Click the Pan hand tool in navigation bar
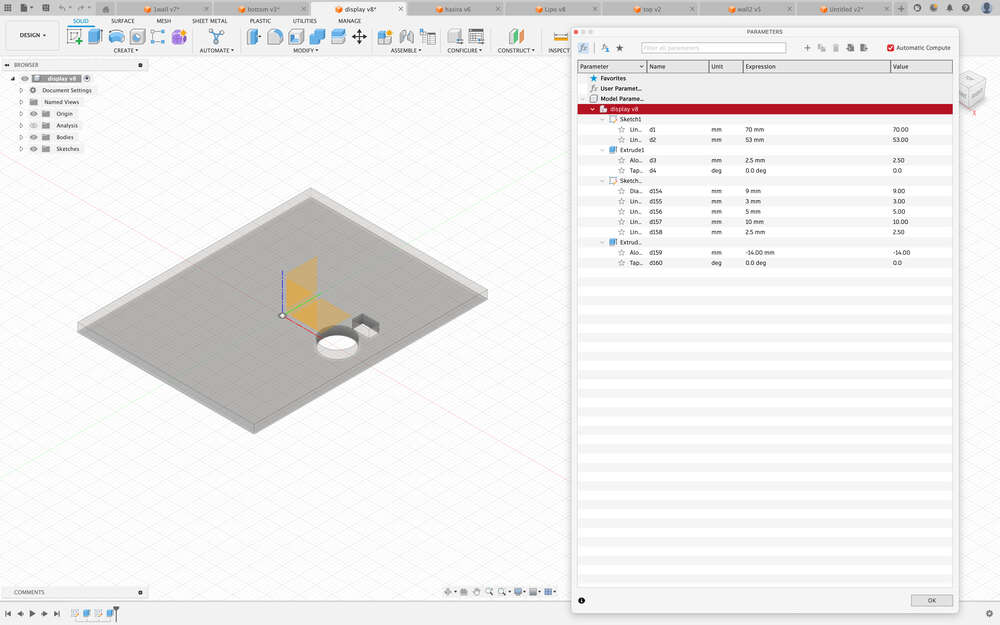This screenshot has width=1000, height=625. coord(476,592)
